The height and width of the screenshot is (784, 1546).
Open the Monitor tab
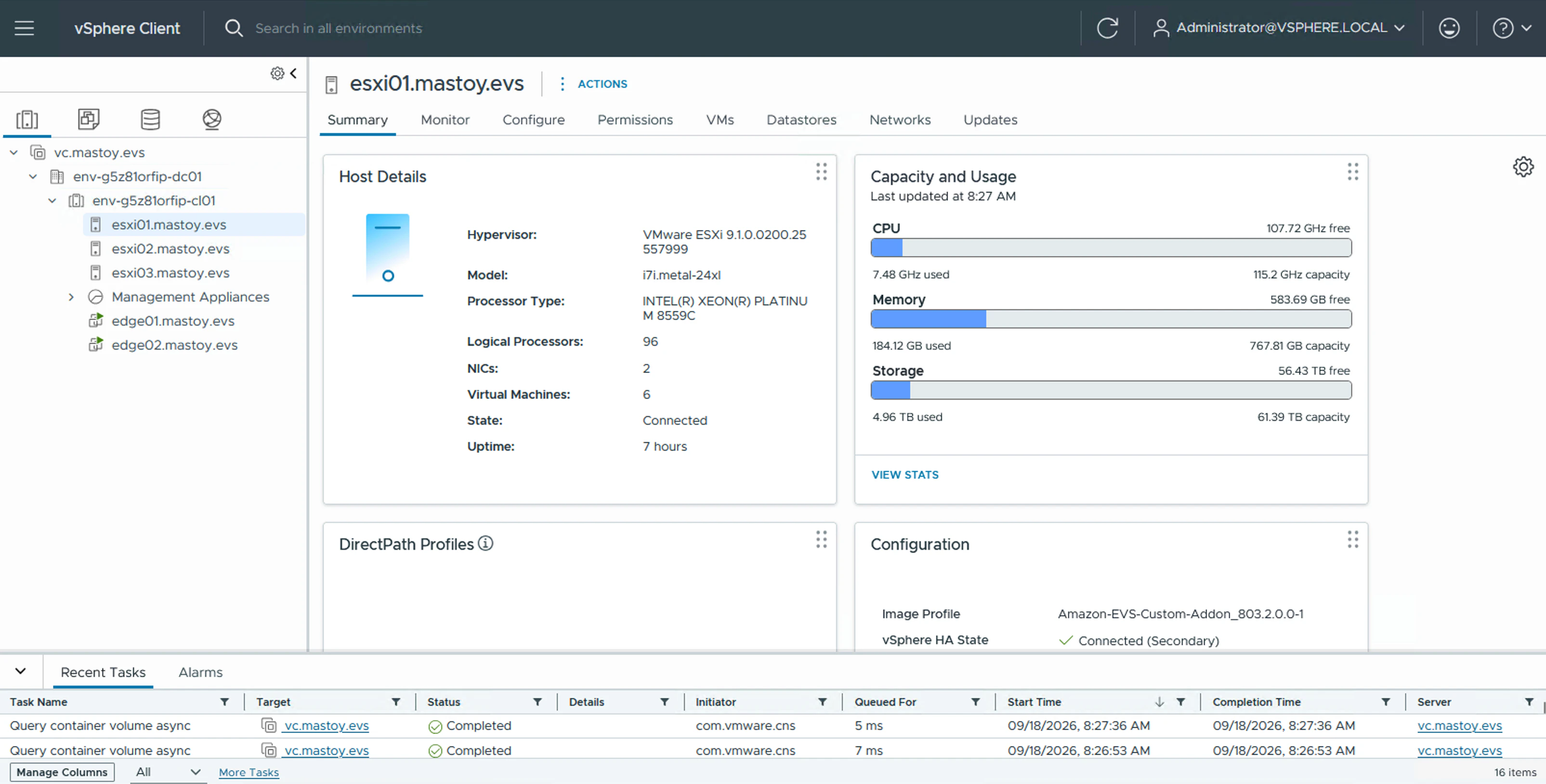point(445,119)
